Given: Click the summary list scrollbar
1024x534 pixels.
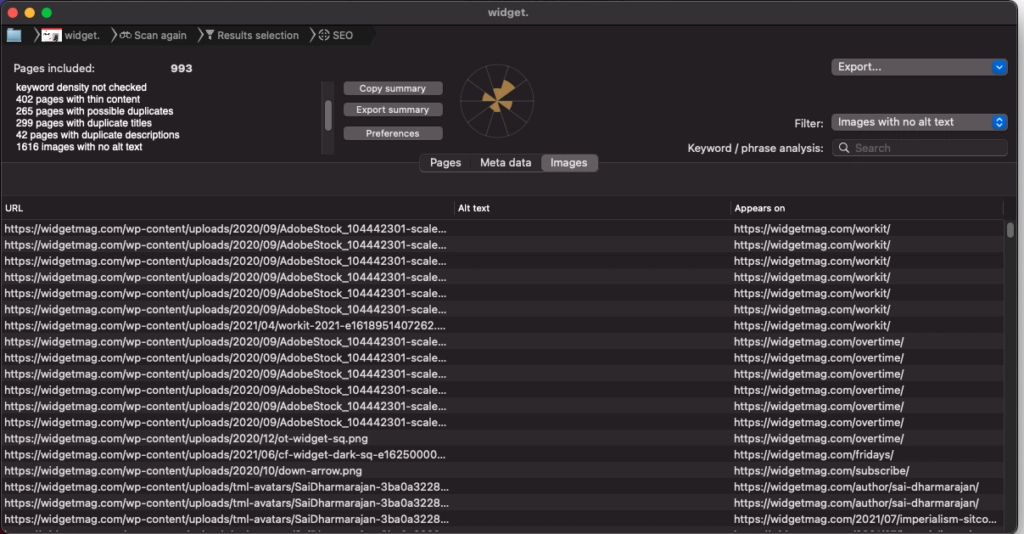Looking at the screenshot, I should (x=328, y=116).
